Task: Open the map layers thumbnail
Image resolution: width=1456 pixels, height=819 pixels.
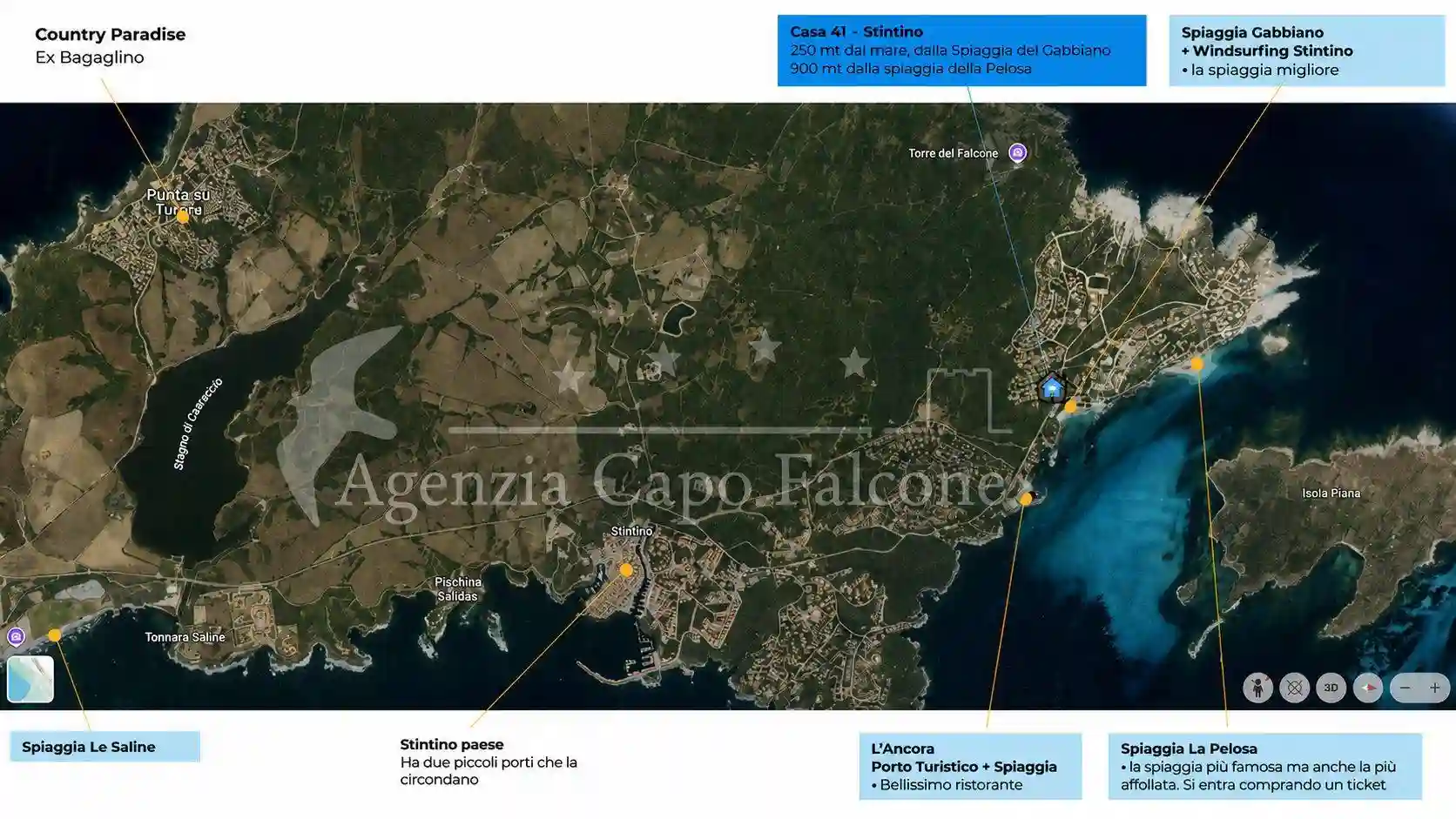Action: click(30, 679)
